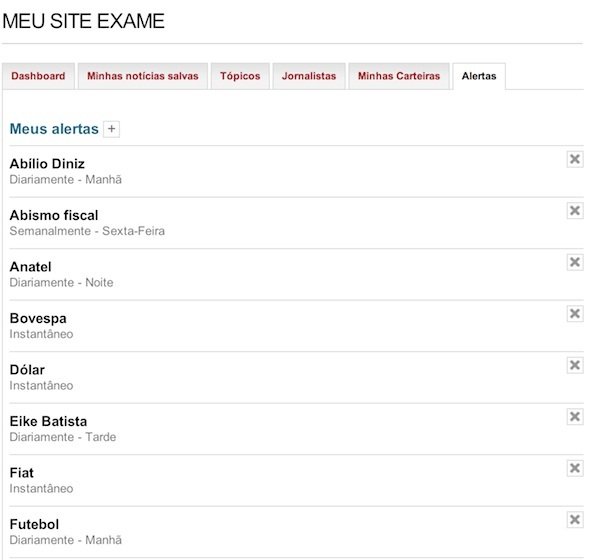The height and width of the screenshot is (560, 600).
Task: Click the 'Diariamente - Tarde' frequency text
Action: pyautogui.click(x=63, y=437)
